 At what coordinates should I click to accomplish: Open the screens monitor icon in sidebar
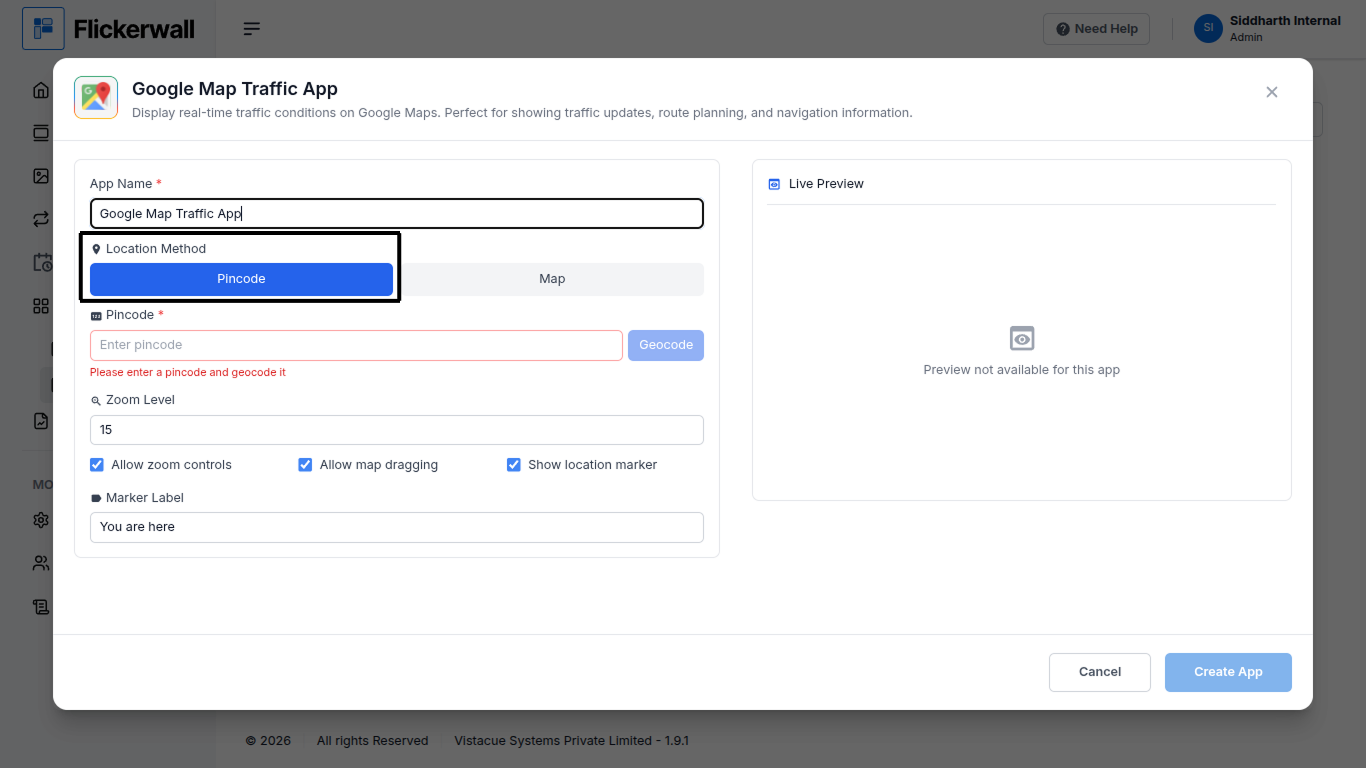coord(41,133)
